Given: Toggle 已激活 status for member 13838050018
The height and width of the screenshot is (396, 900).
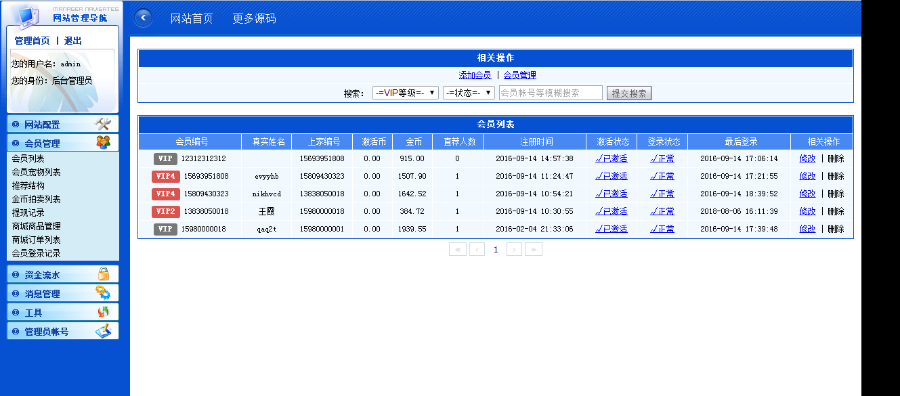Looking at the screenshot, I should (611, 211).
